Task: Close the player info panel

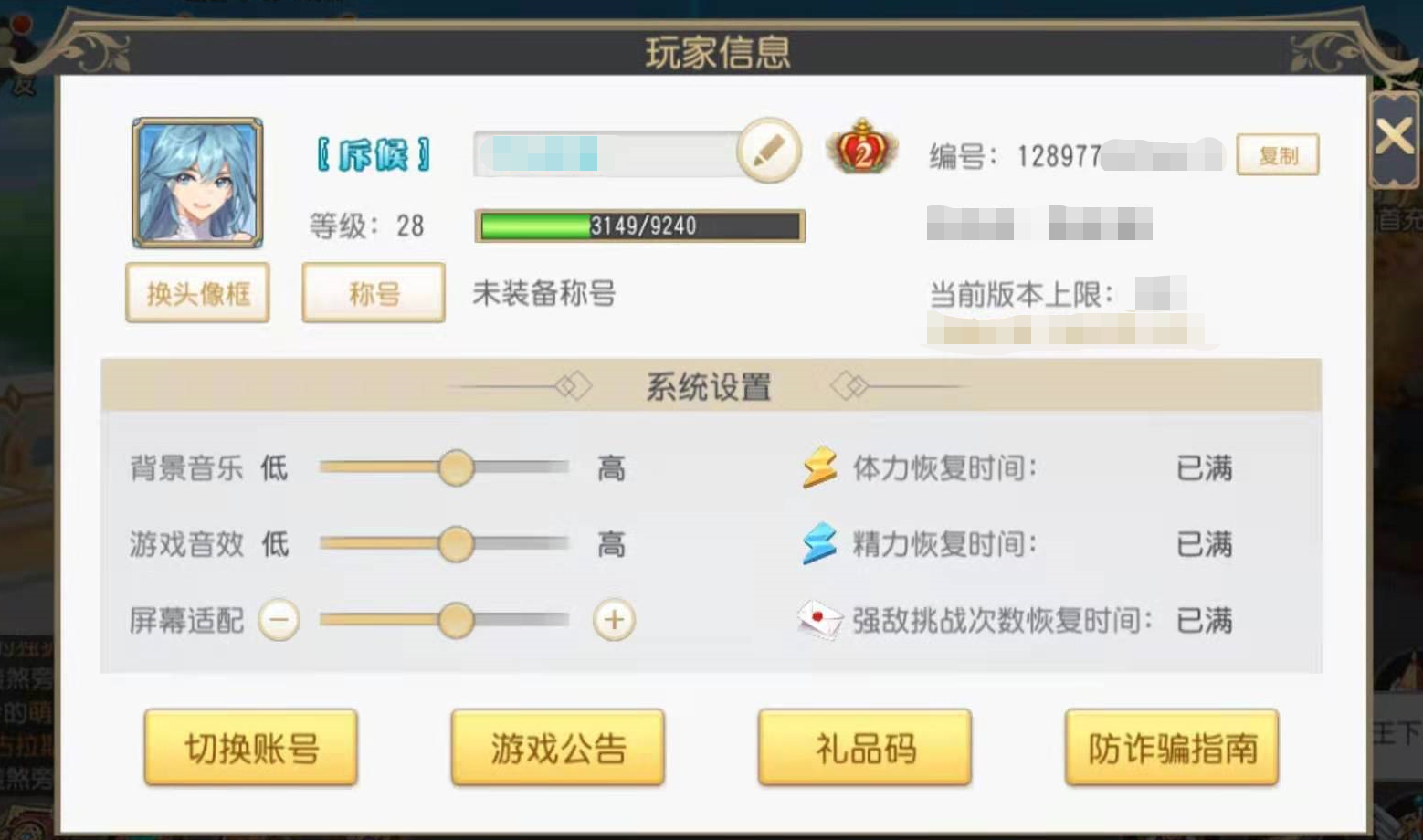Action: tap(1394, 138)
